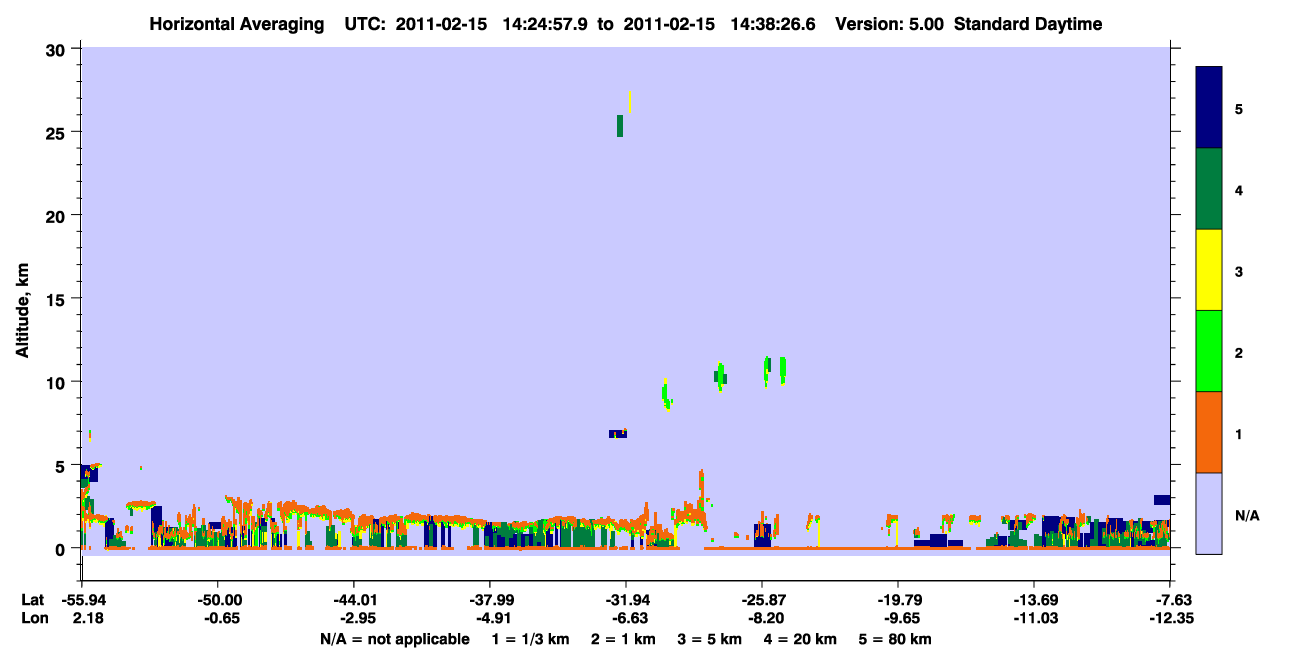
Task: Click latitude value -50.00
Action: (218, 600)
